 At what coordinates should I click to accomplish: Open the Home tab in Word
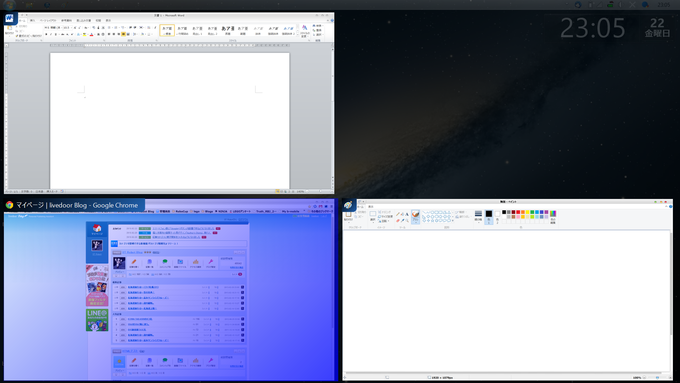pos(22,20)
